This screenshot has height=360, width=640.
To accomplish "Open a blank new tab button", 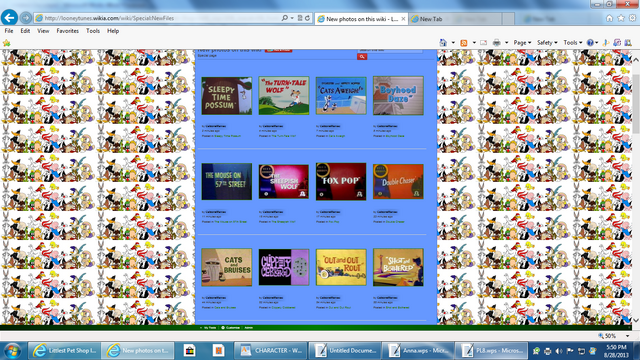I will click(x=508, y=19).
